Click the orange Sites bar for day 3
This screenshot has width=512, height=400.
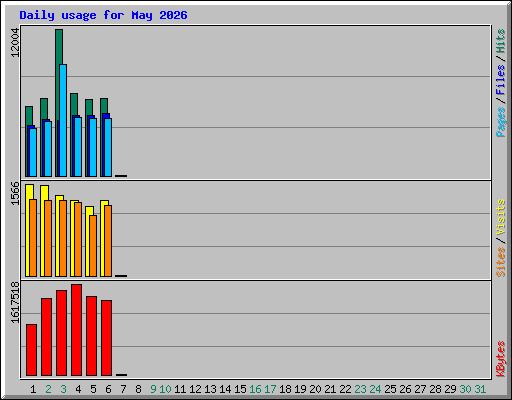(x=63, y=238)
